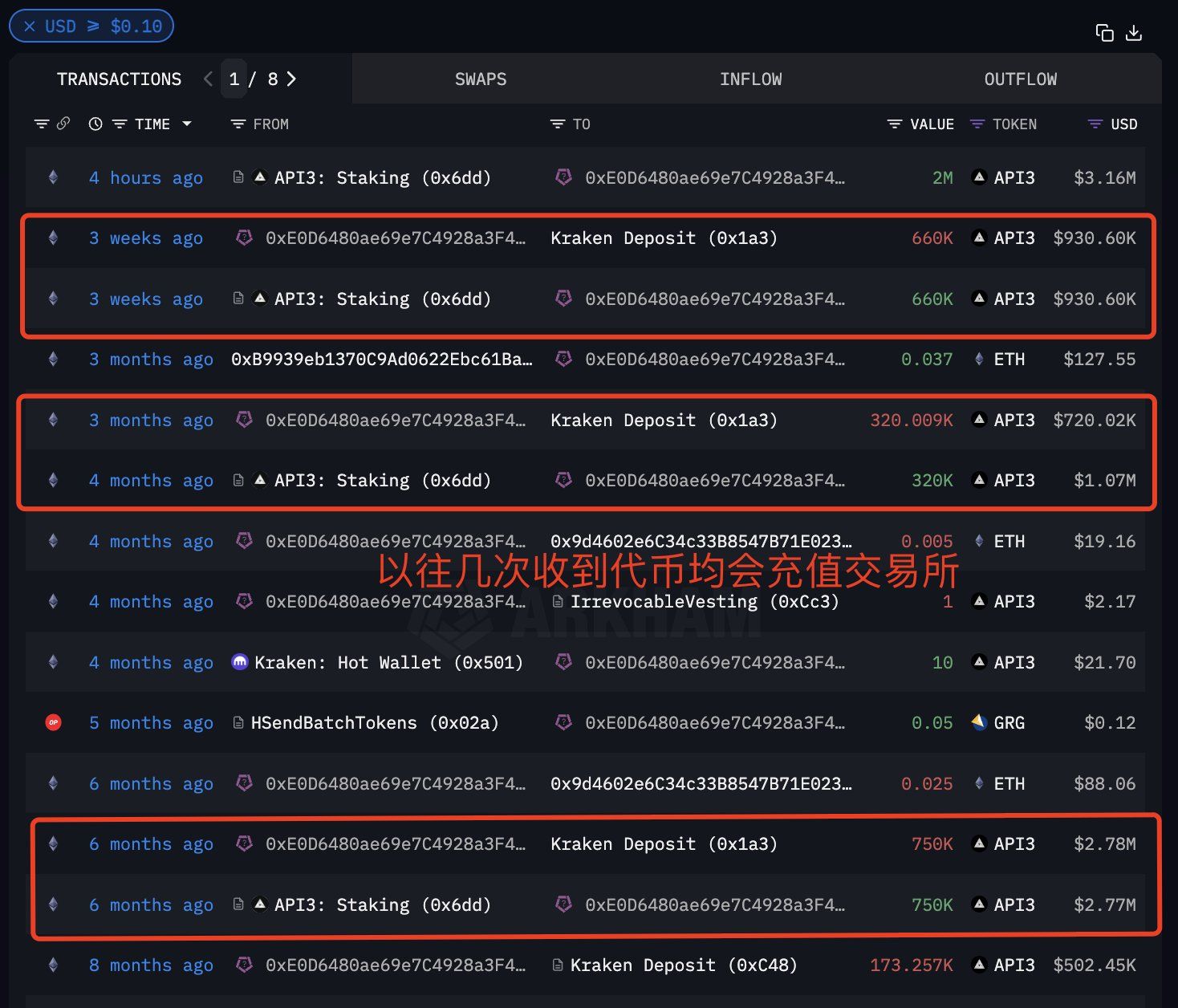The image size is (1178, 1008).
Task: Toggle the clock time format icon
Action: coord(95,124)
